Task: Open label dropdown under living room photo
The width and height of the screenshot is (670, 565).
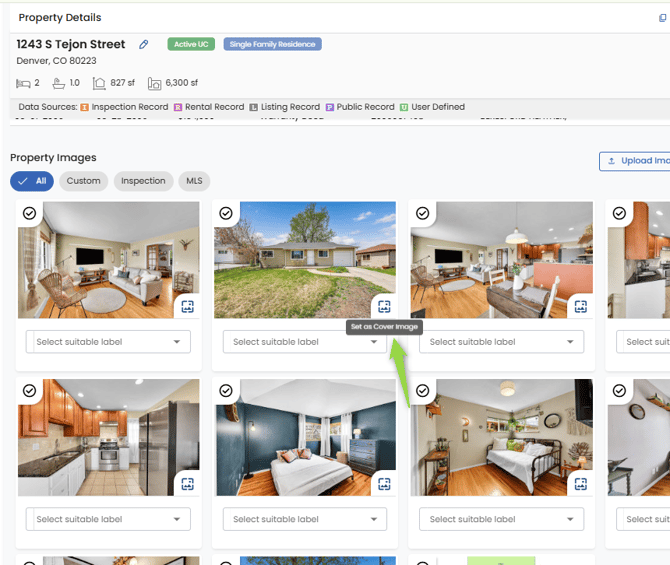Action: pyautogui.click(x=107, y=342)
